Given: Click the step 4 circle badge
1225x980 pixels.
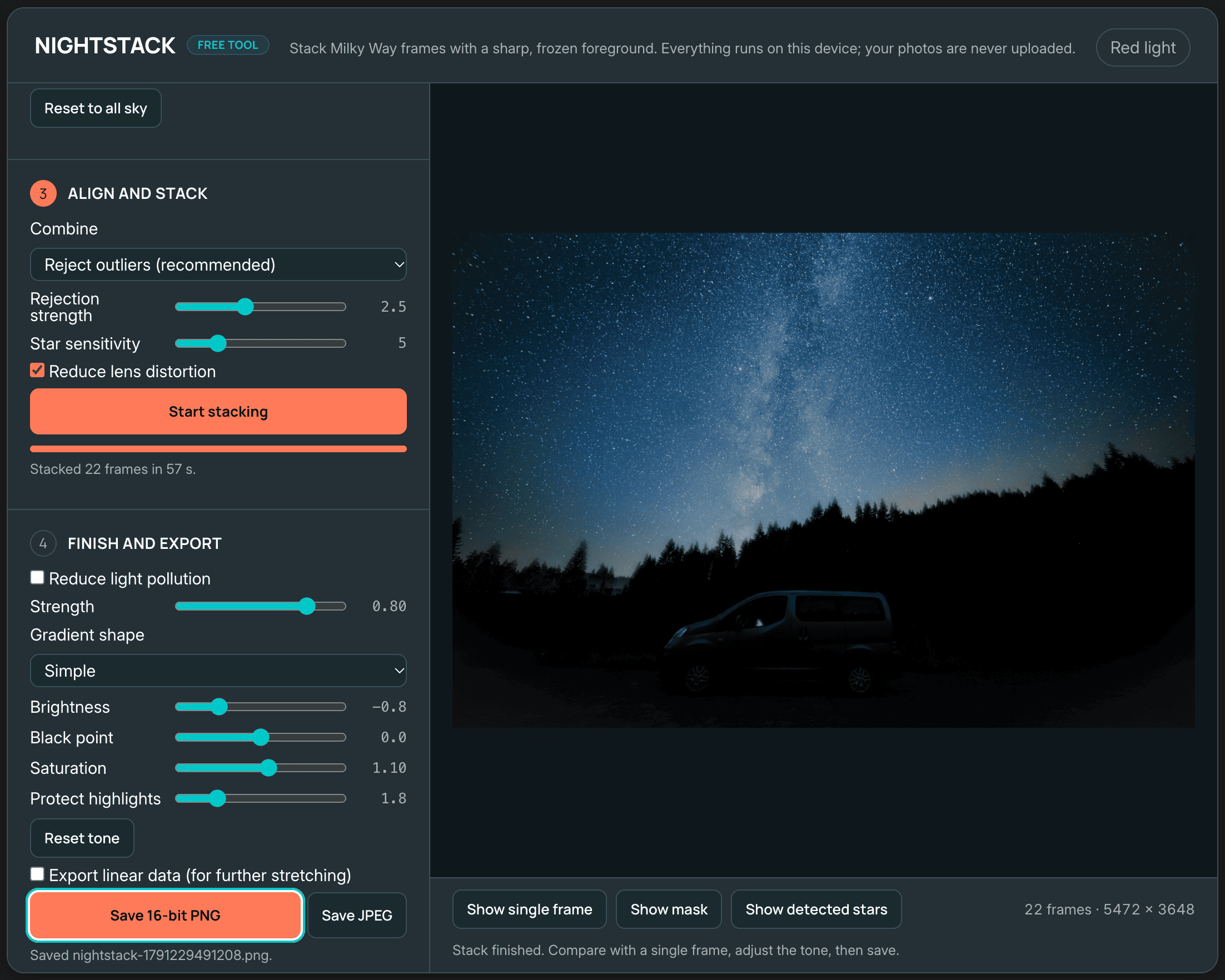Looking at the screenshot, I should [x=43, y=543].
